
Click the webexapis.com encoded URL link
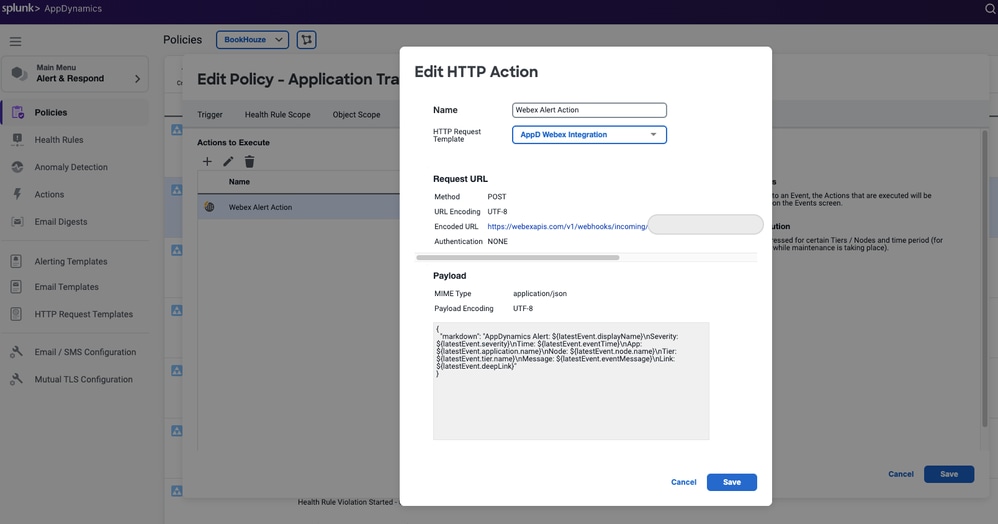point(567,227)
